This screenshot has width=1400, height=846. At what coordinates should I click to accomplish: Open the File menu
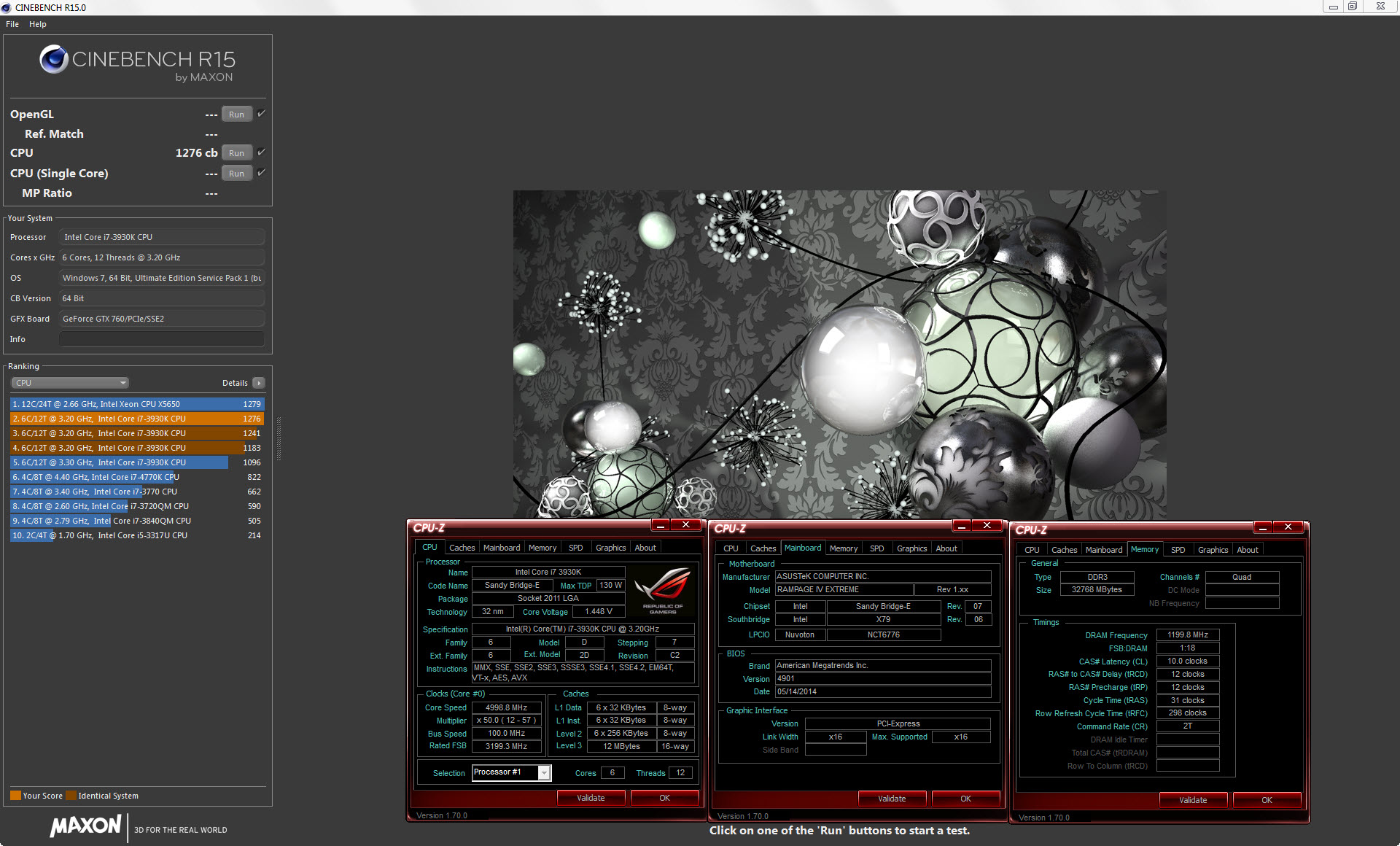(12, 24)
